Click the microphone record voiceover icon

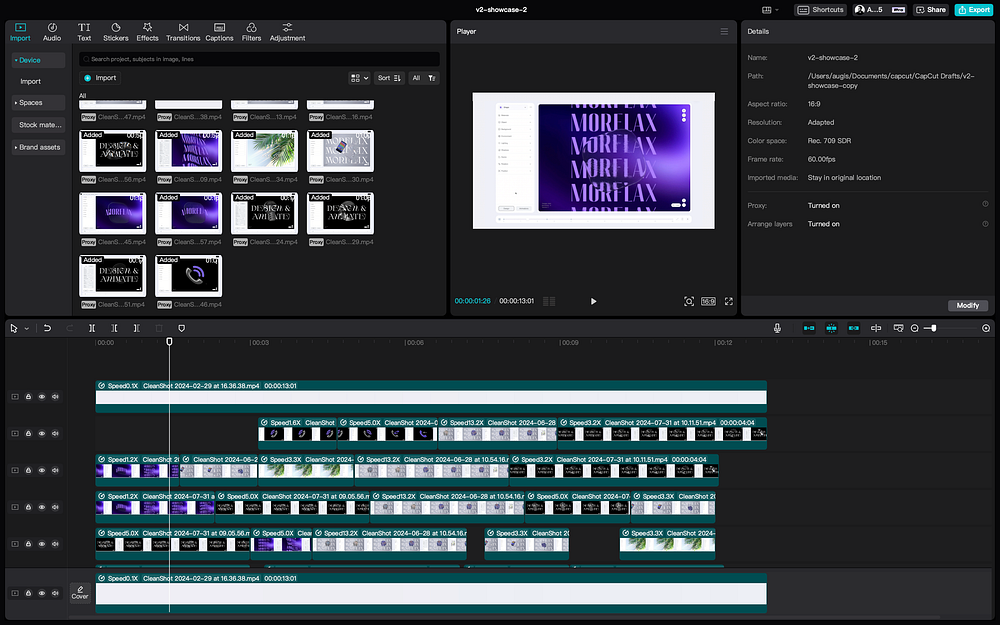[x=777, y=328]
